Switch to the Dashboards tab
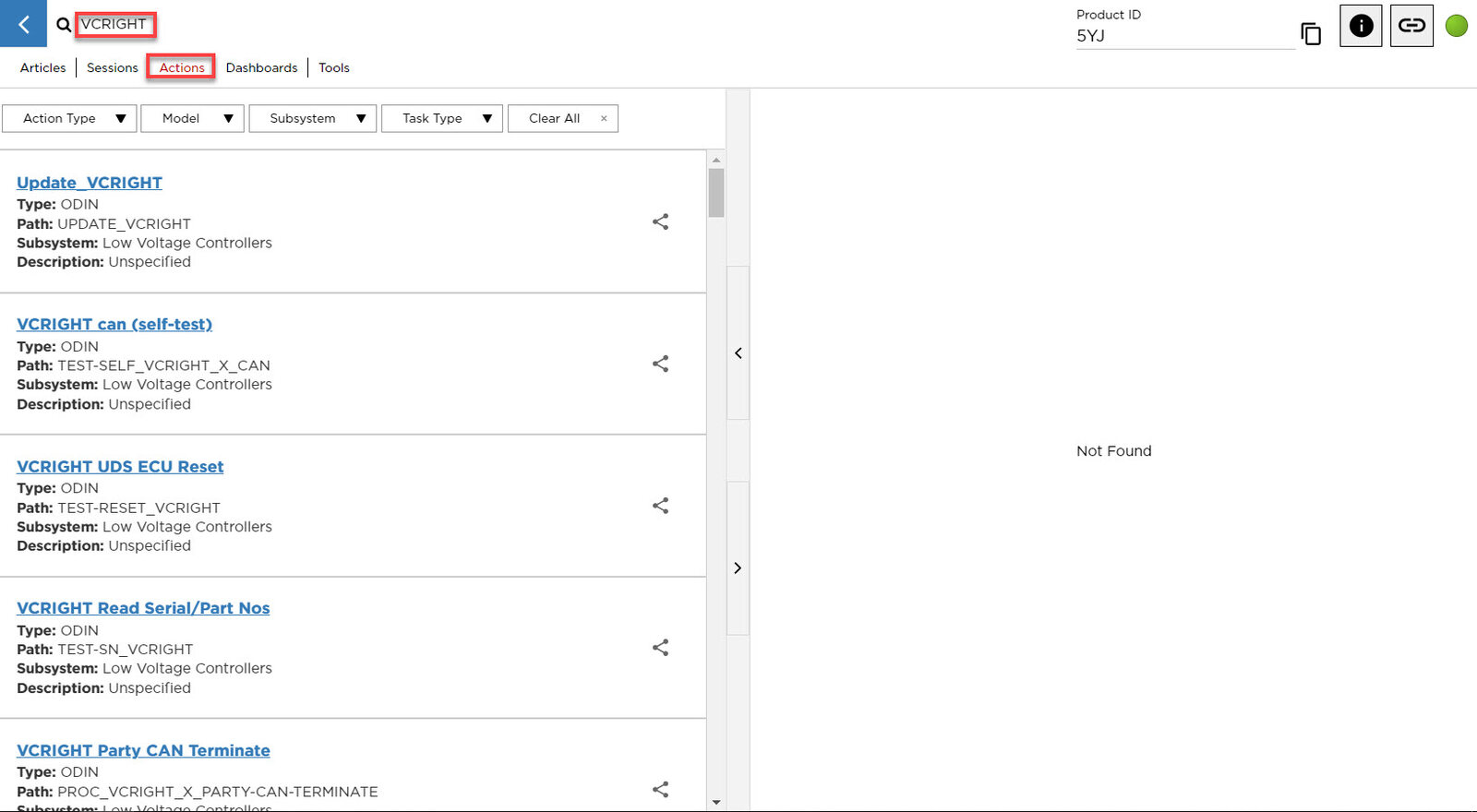The image size is (1477, 812). tap(261, 67)
